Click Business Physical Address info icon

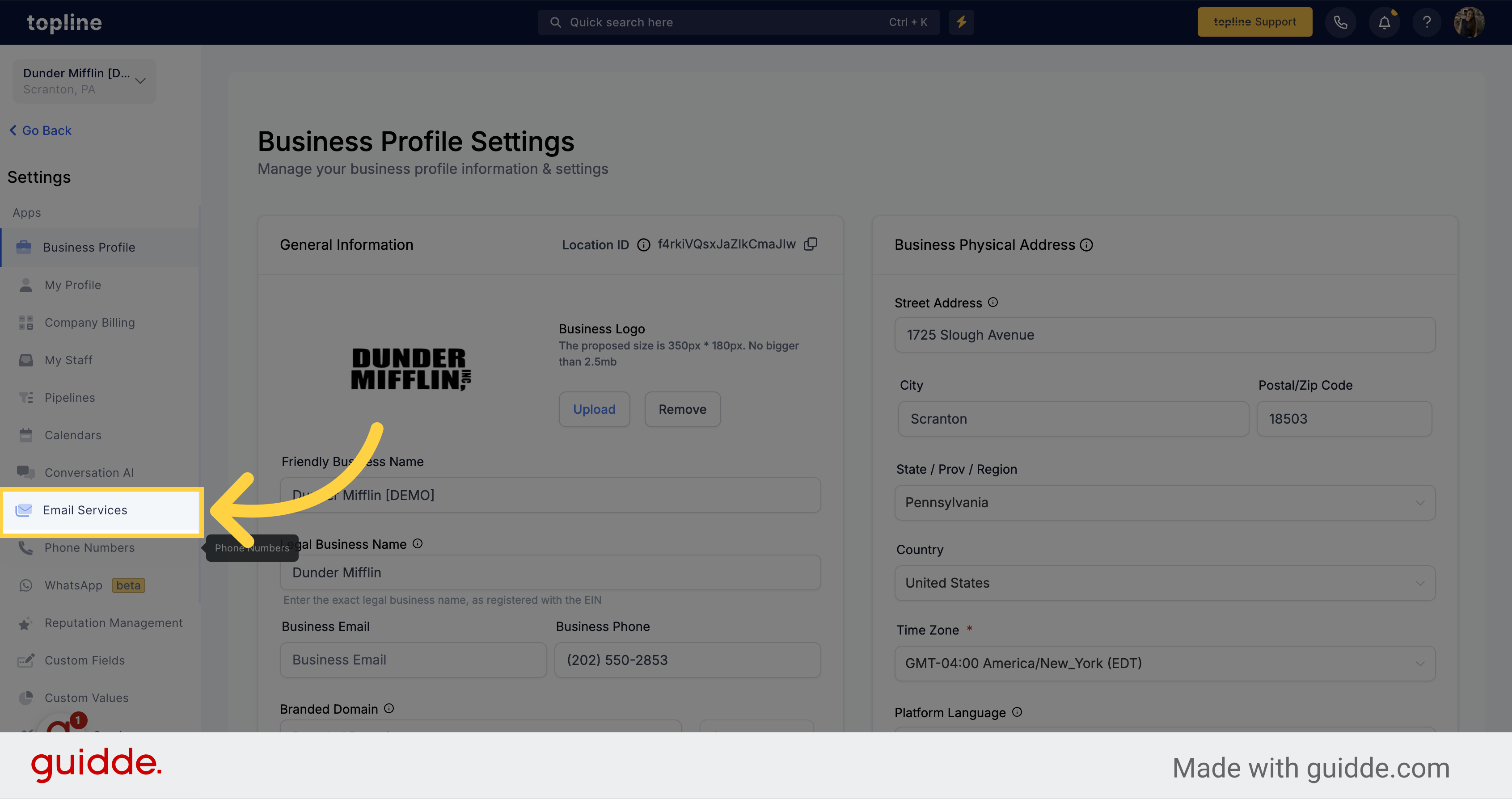click(x=1086, y=244)
